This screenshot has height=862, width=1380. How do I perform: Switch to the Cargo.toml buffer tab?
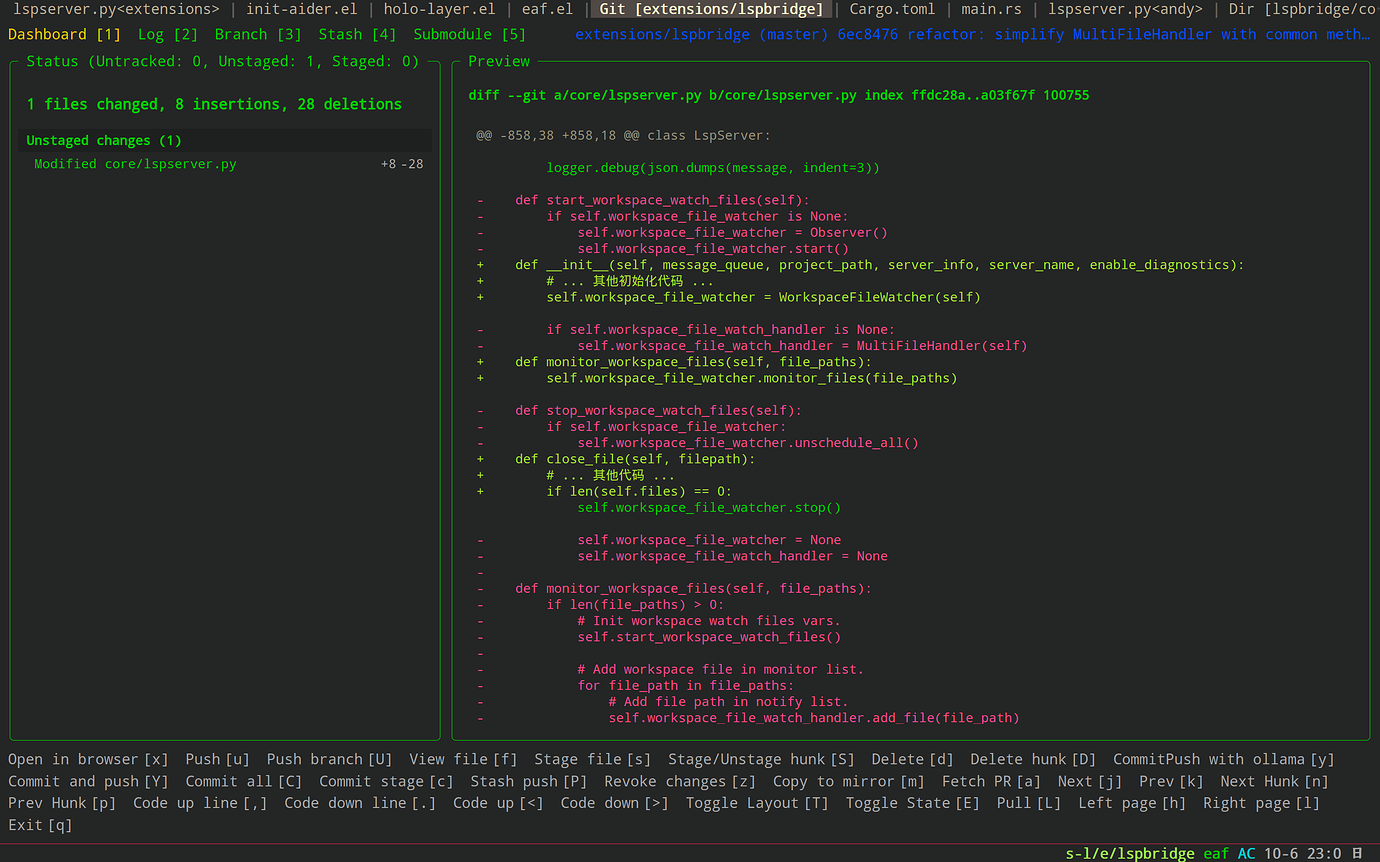coord(893,9)
